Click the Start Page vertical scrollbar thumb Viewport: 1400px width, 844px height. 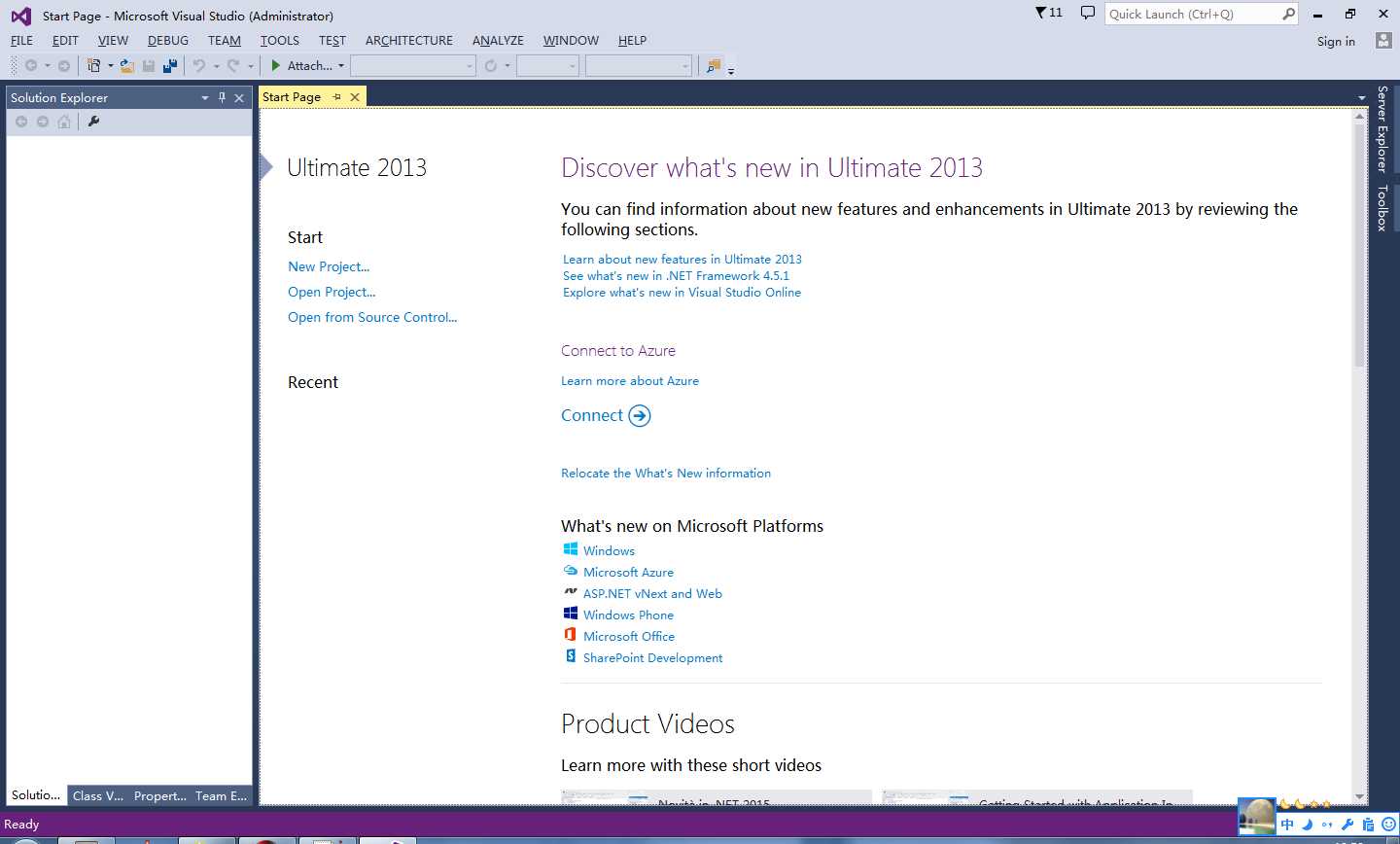(1360, 243)
